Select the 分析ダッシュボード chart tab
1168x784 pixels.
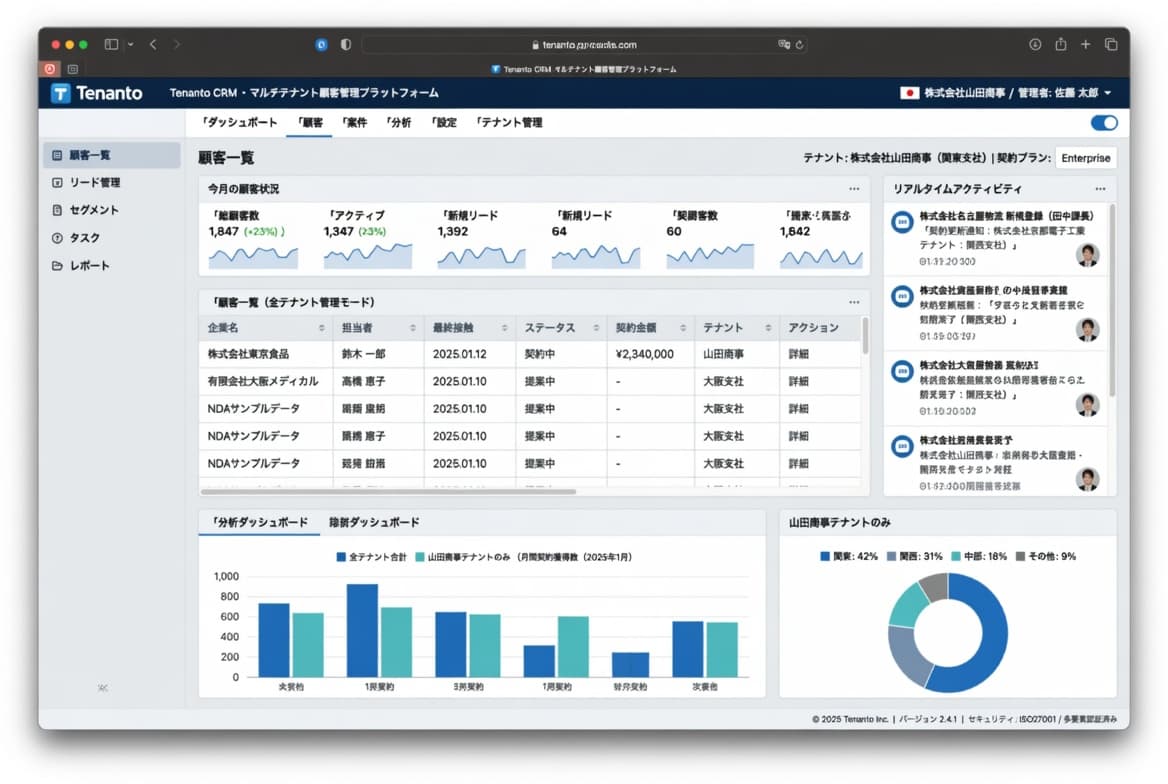[x=259, y=522]
